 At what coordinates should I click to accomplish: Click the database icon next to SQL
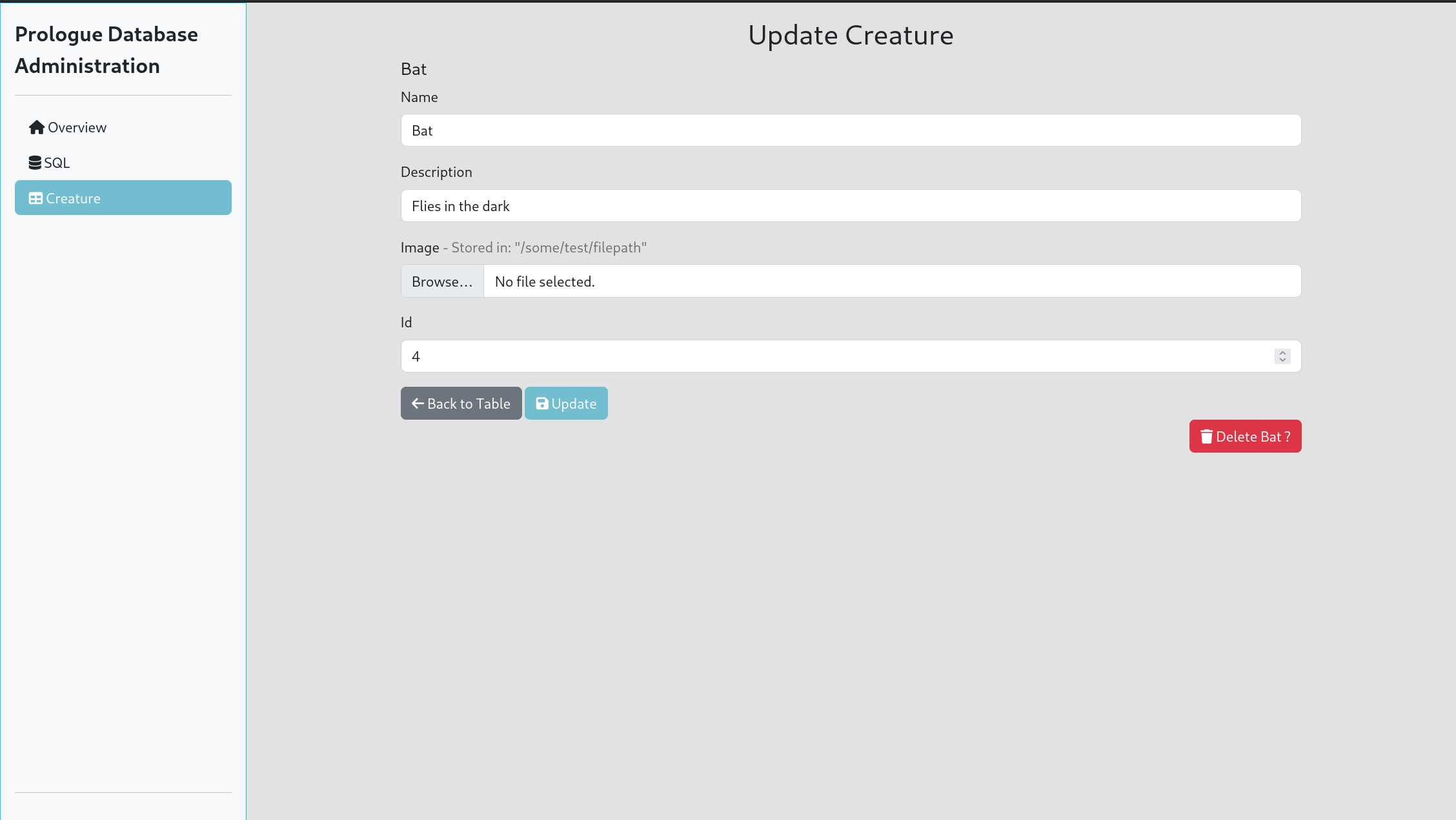[35, 163]
